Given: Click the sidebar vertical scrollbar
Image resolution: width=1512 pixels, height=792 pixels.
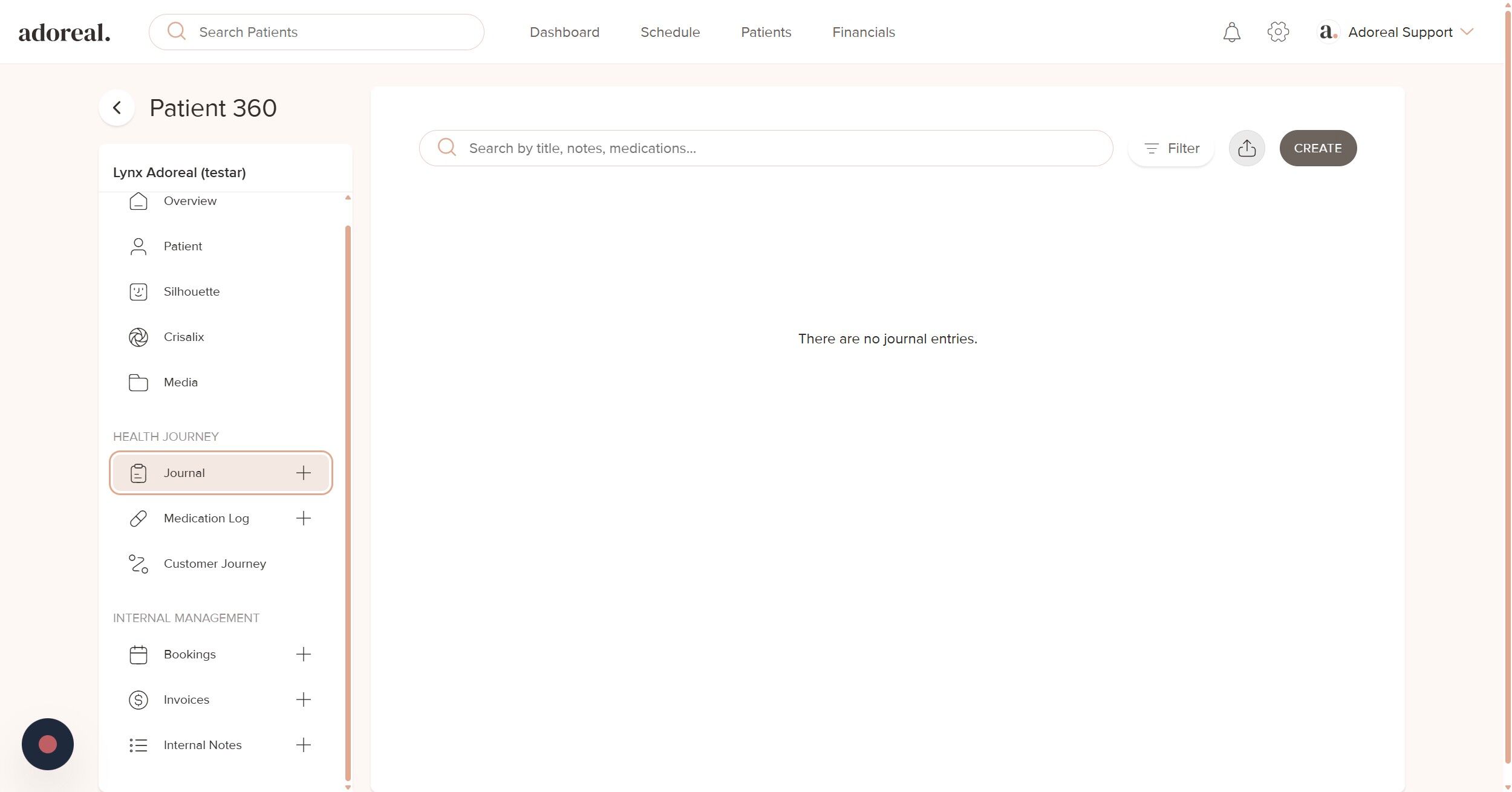Looking at the screenshot, I should click(x=348, y=502).
